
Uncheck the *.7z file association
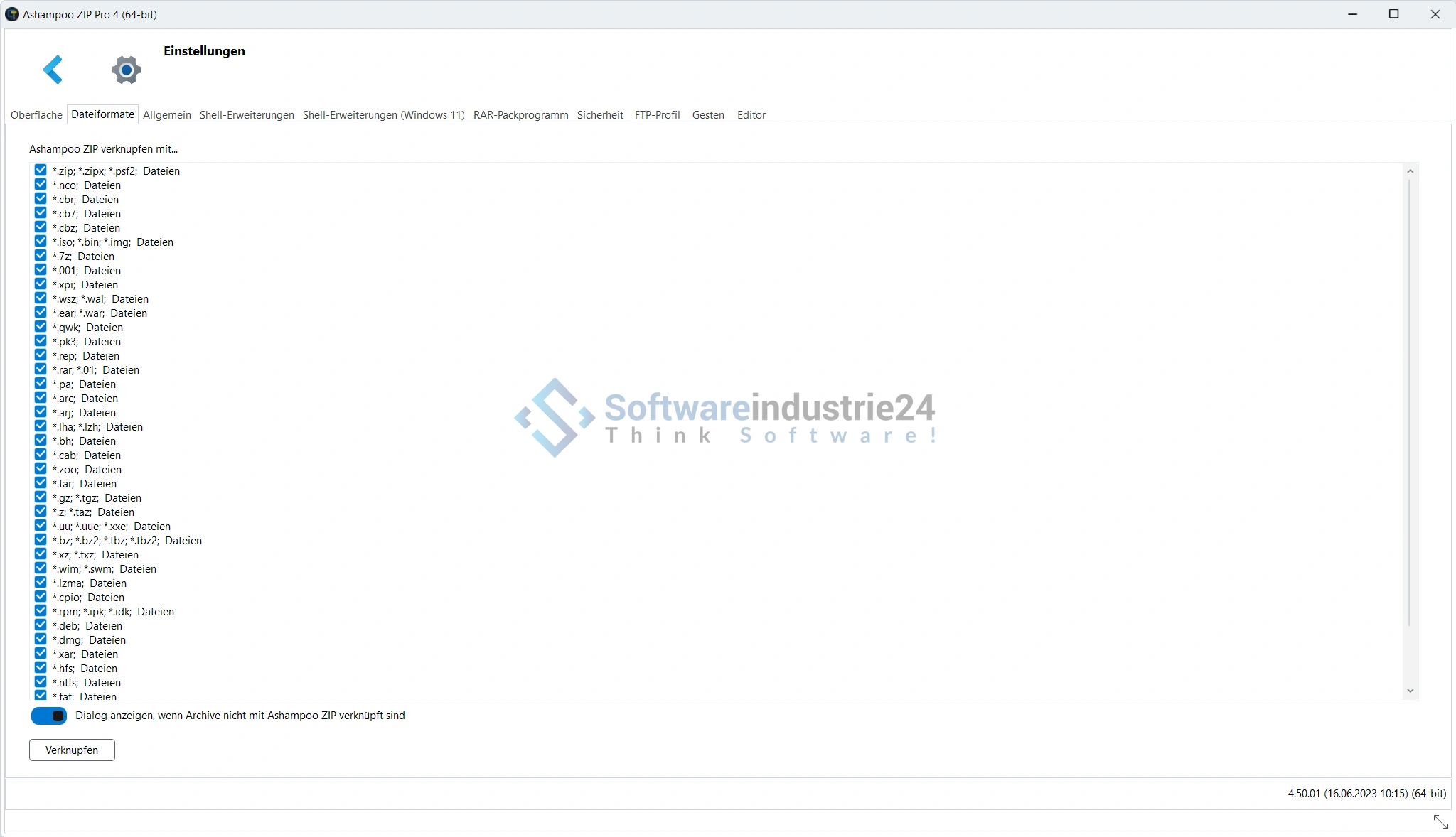[41, 256]
